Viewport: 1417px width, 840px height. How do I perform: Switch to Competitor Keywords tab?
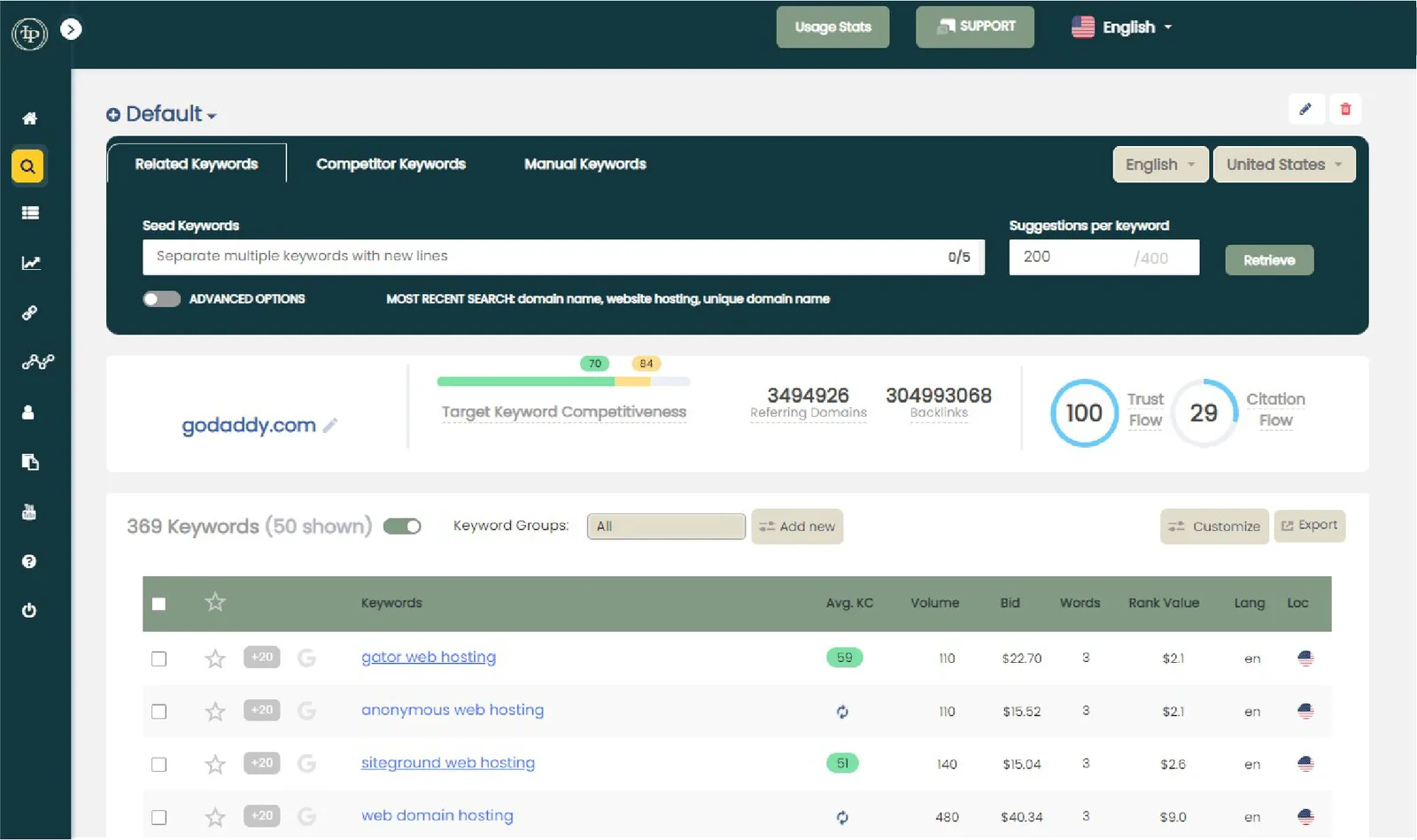[x=391, y=164]
